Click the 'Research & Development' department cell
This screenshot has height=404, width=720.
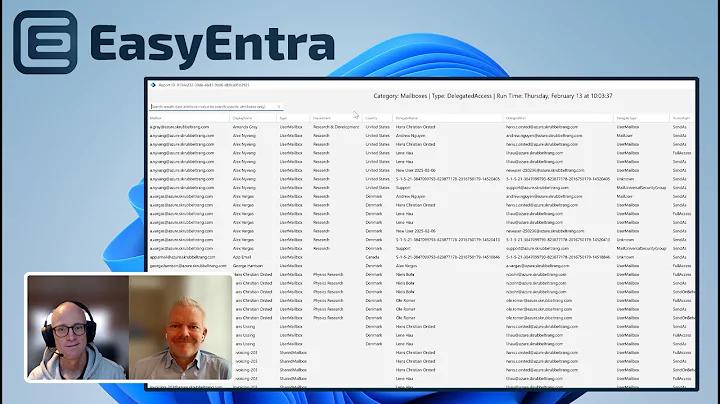point(336,127)
